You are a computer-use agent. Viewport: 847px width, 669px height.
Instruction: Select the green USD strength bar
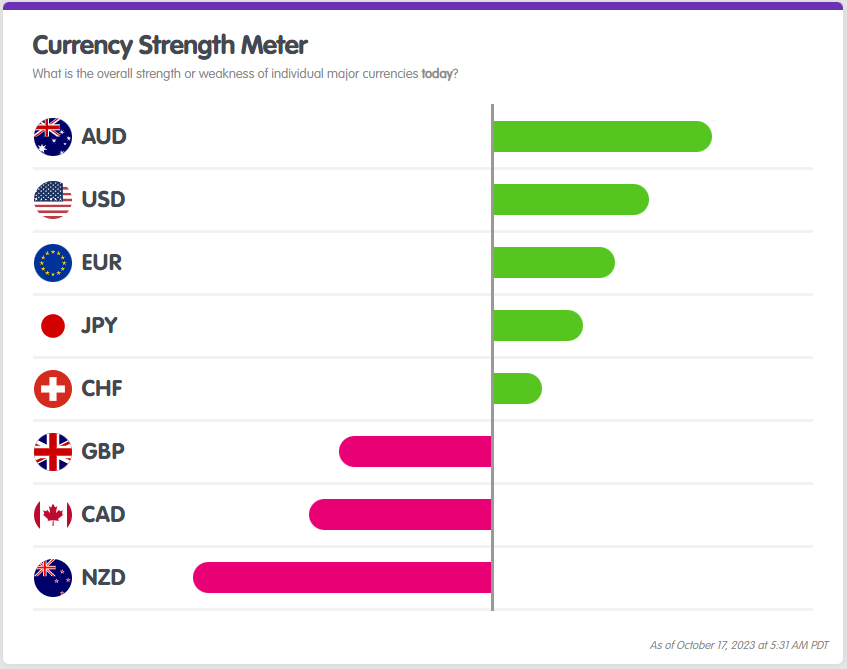click(570, 199)
